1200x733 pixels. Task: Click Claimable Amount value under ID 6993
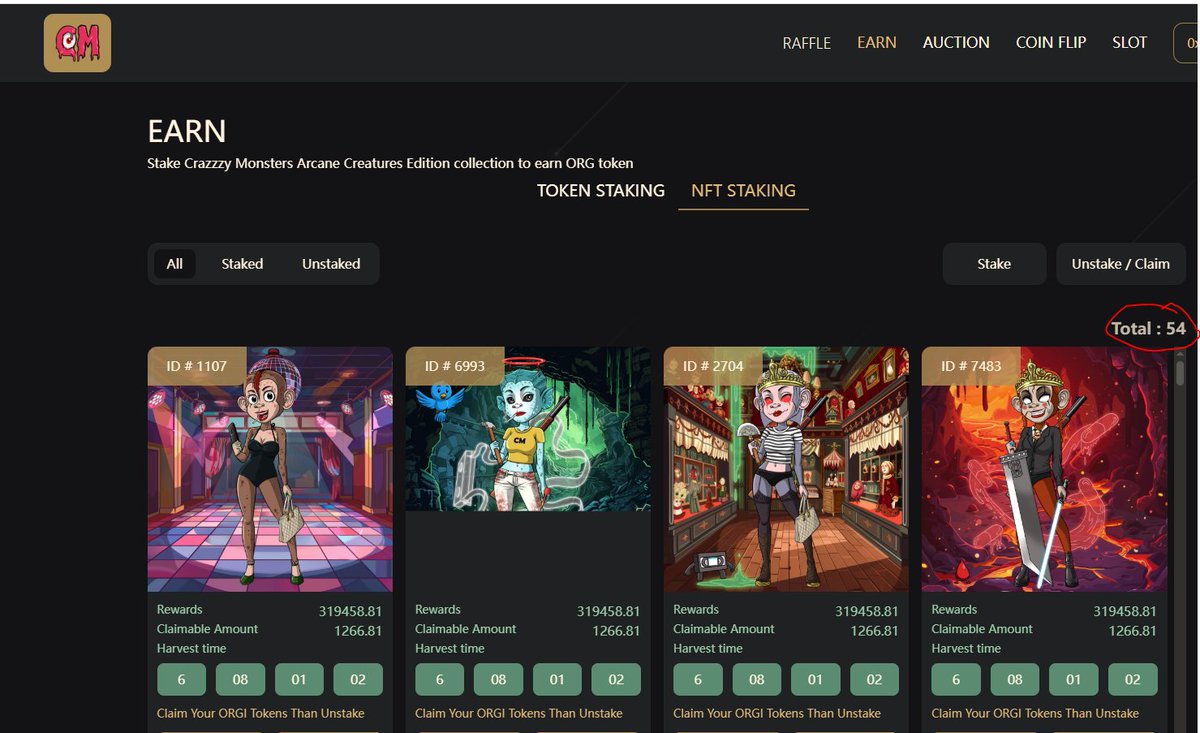pos(616,631)
